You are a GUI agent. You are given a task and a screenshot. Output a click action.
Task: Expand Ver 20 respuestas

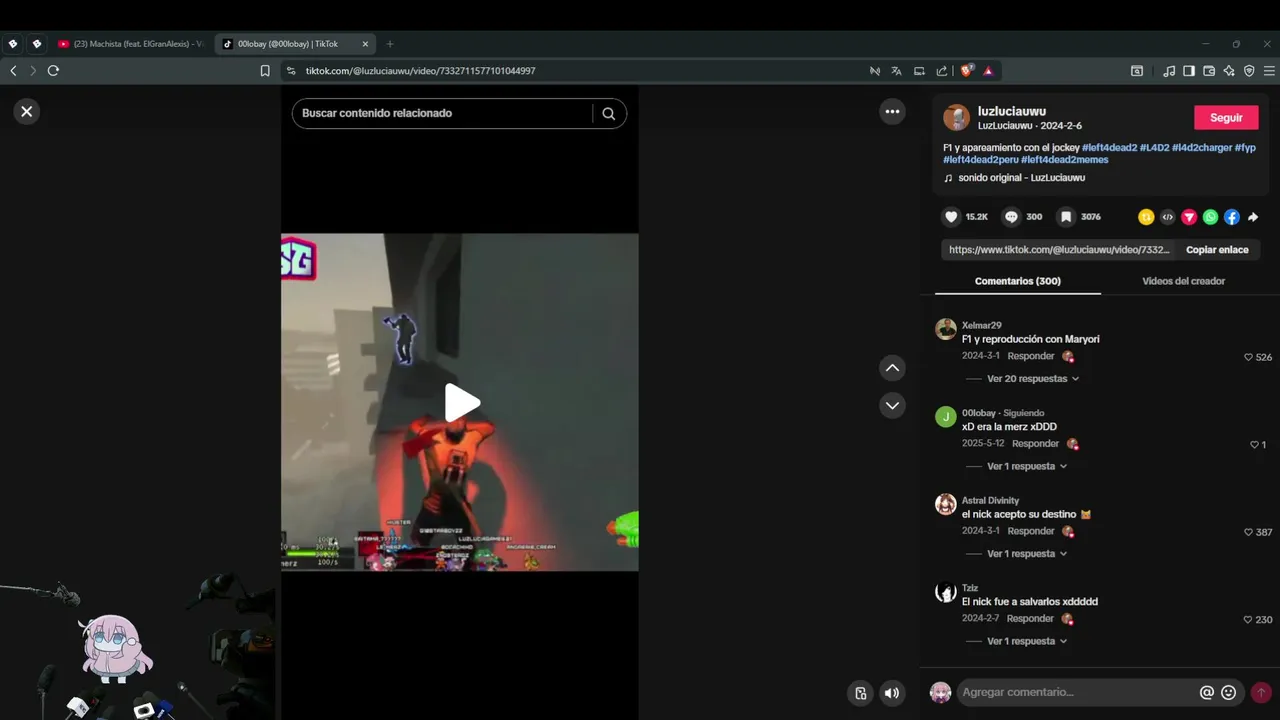point(1033,379)
